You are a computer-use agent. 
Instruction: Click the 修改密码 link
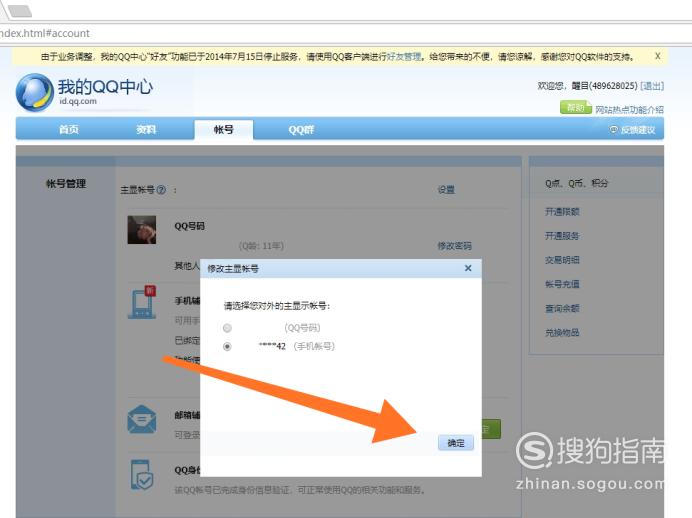[455, 246]
